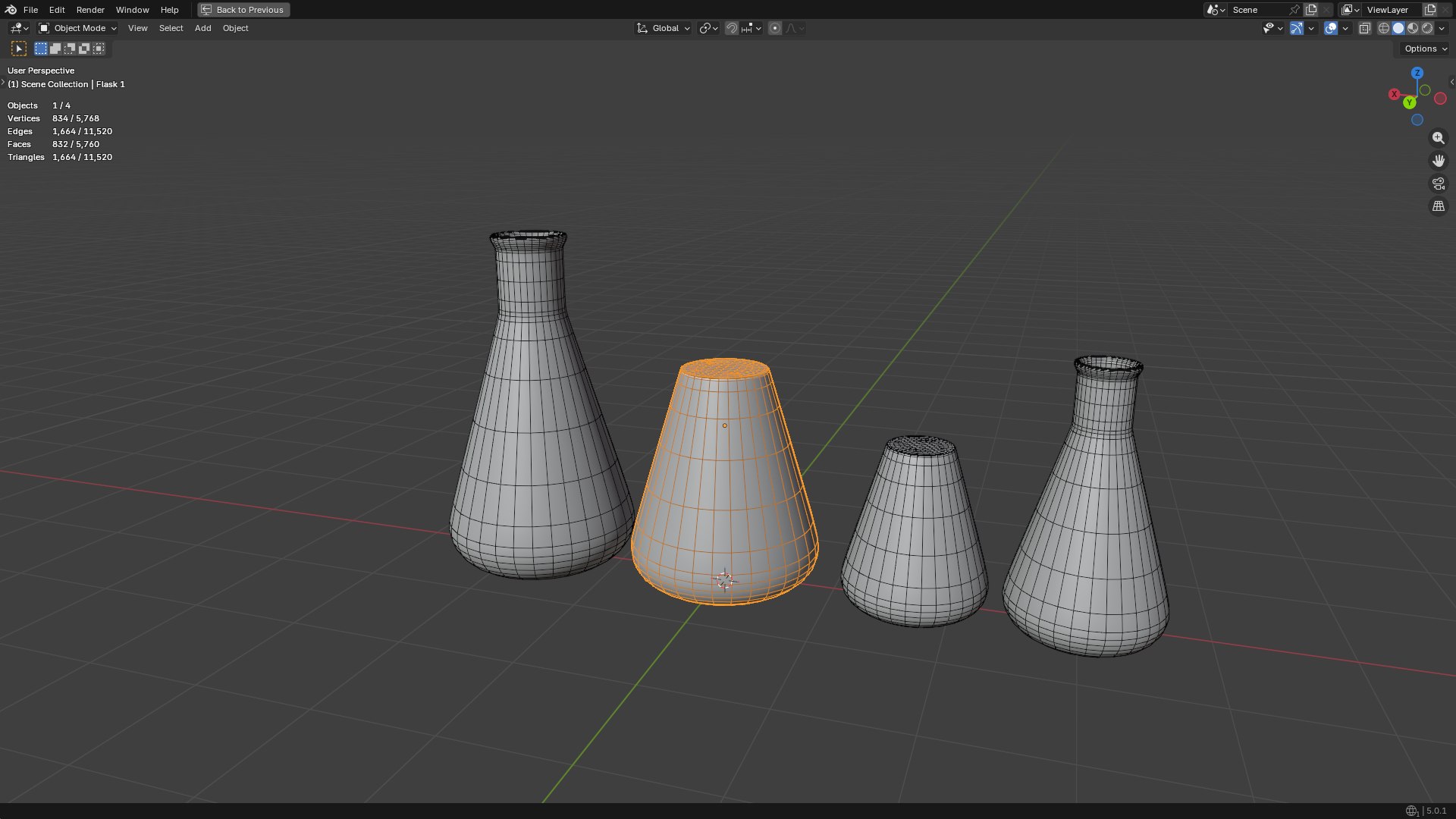Click the Y axis on navigation gizmo
Screen dimensions: 1456x819
tap(1409, 102)
